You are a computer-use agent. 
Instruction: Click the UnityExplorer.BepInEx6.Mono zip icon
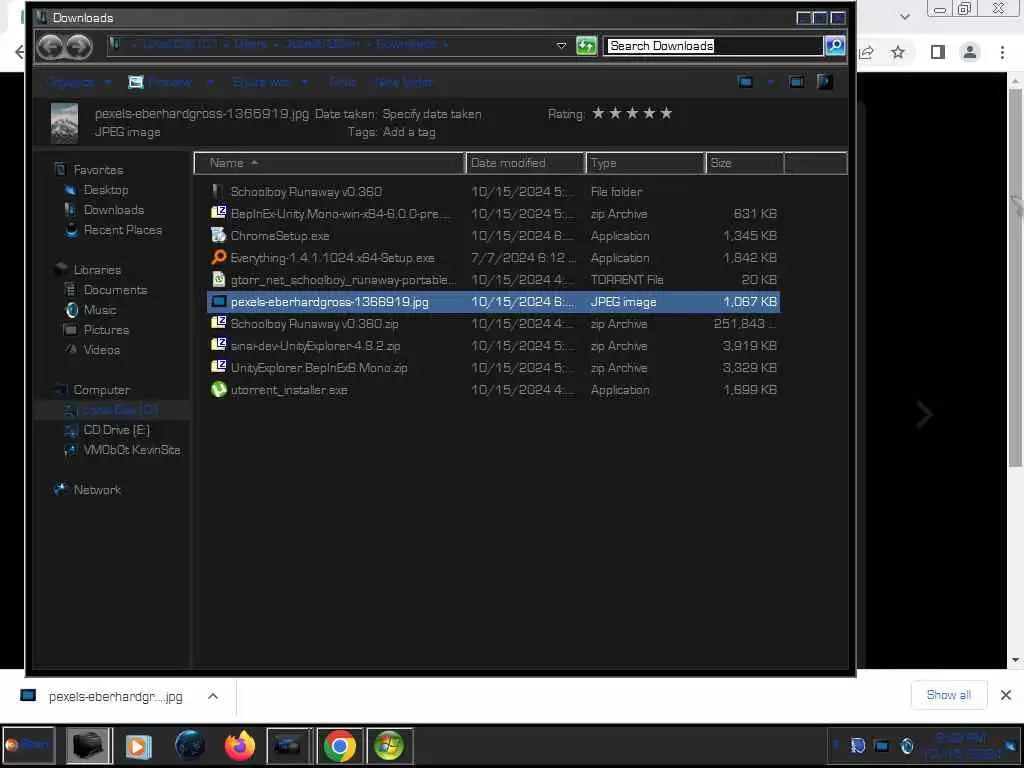click(x=219, y=367)
